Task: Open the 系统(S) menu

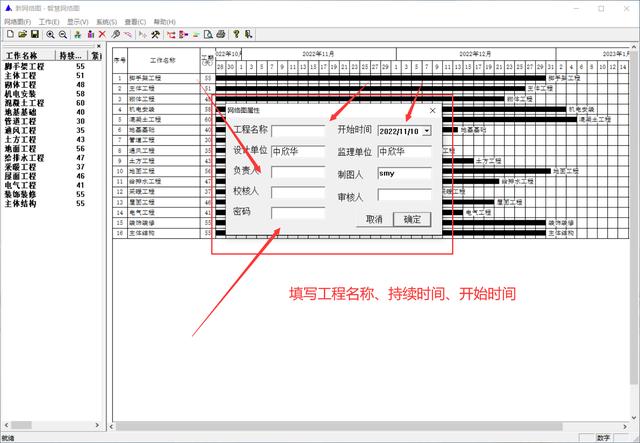Action: pos(107,22)
